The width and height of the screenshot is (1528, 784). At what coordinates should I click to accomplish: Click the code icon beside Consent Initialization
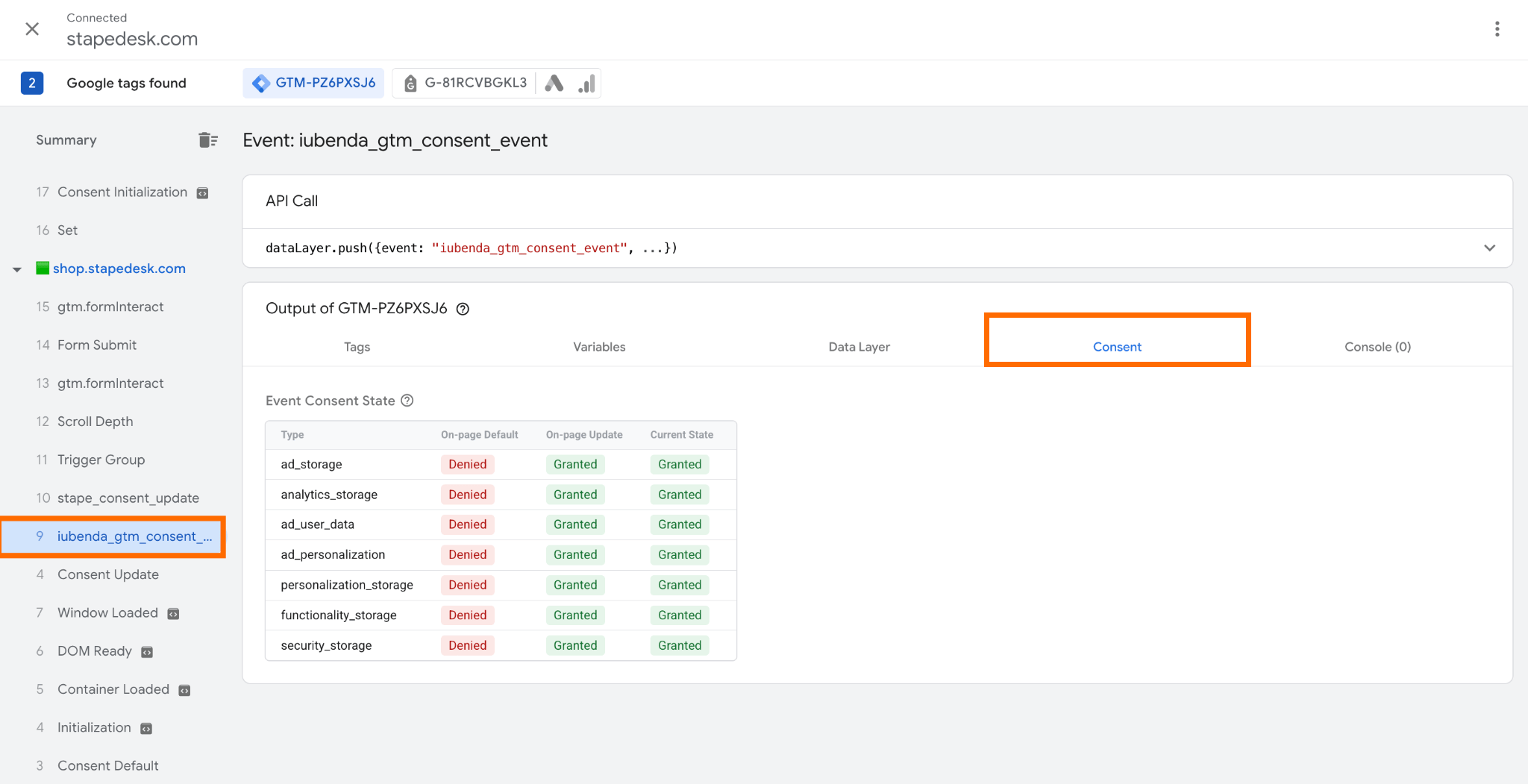202,193
